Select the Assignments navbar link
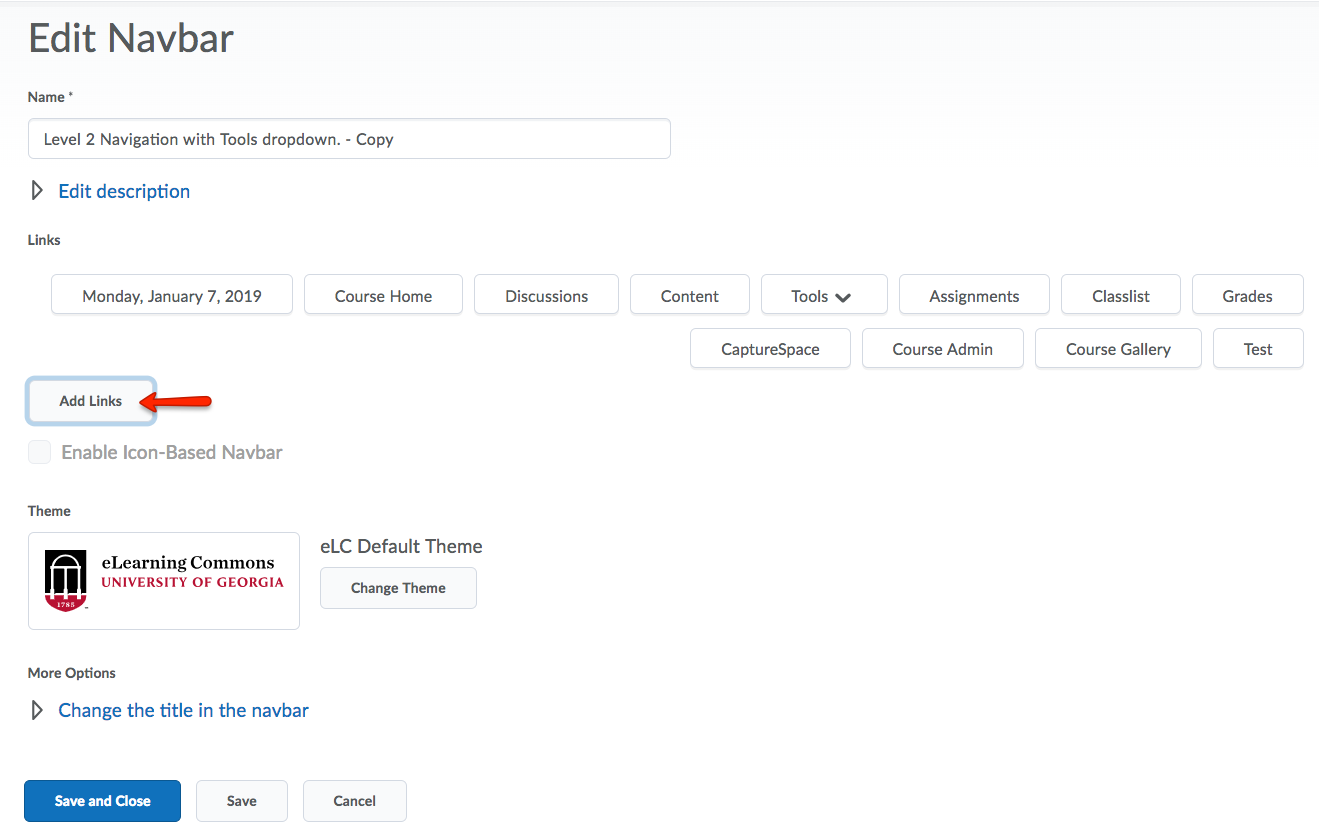Image resolution: width=1319 pixels, height=835 pixels. 974,296
